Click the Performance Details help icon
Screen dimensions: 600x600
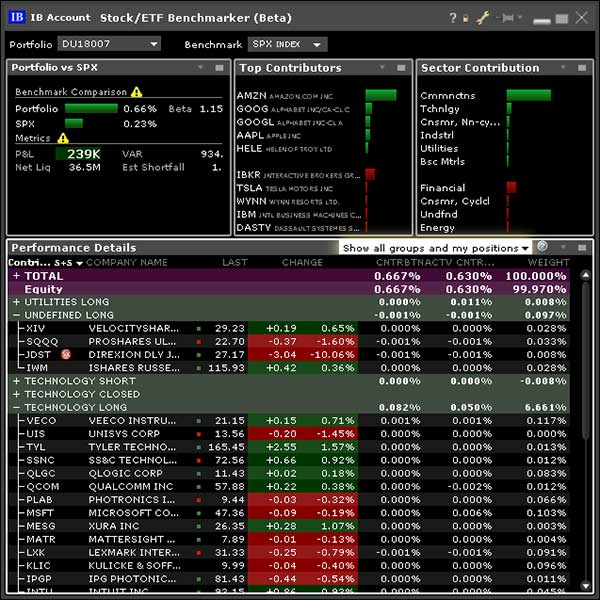(542, 246)
